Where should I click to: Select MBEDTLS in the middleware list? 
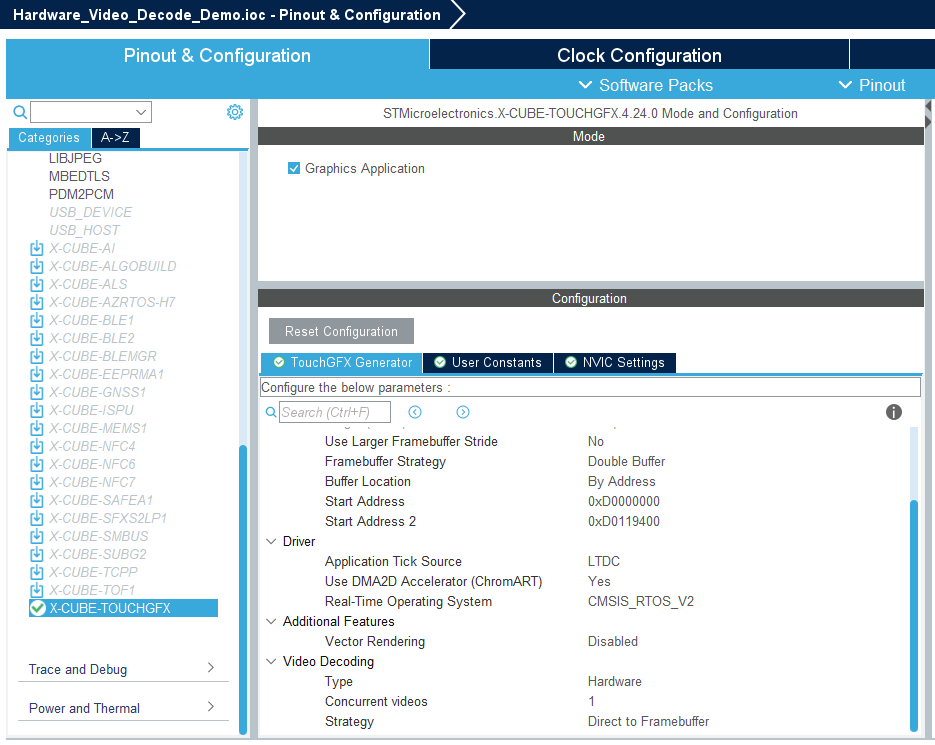tap(79, 176)
